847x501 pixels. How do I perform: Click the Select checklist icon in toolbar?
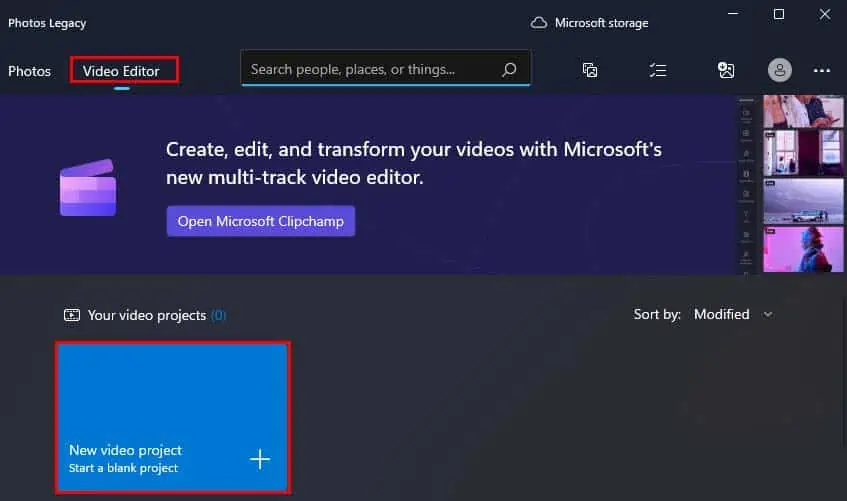(x=658, y=70)
